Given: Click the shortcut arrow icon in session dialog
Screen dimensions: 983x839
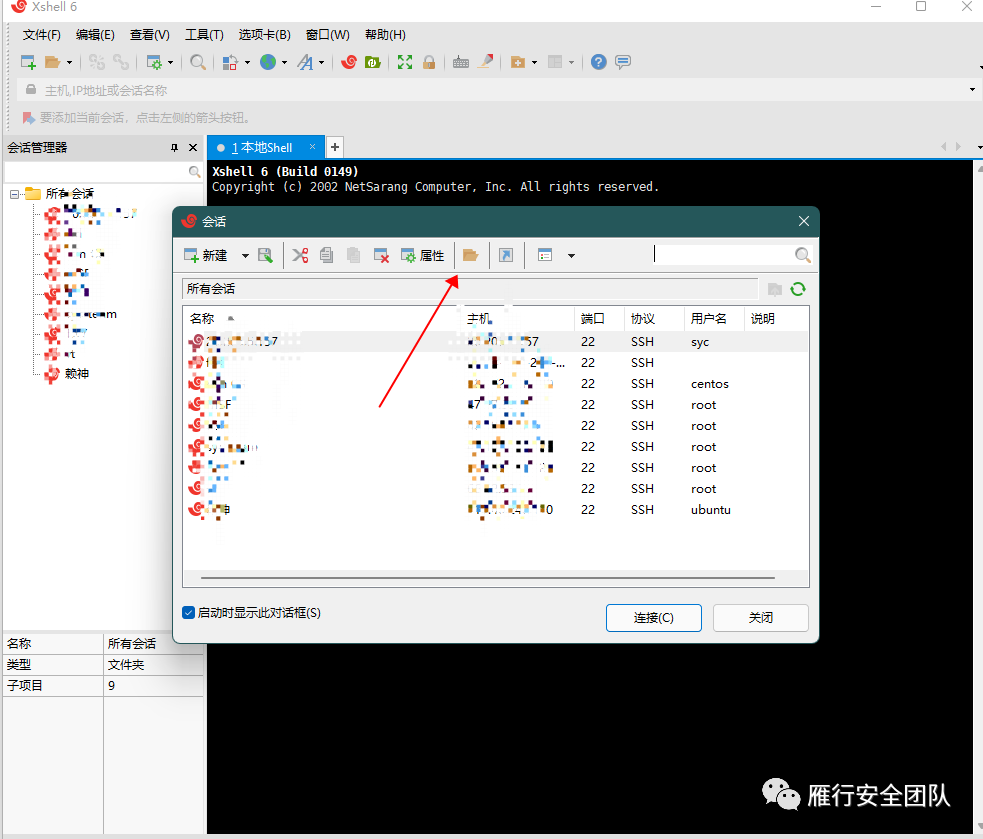Looking at the screenshot, I should (506, 255).
